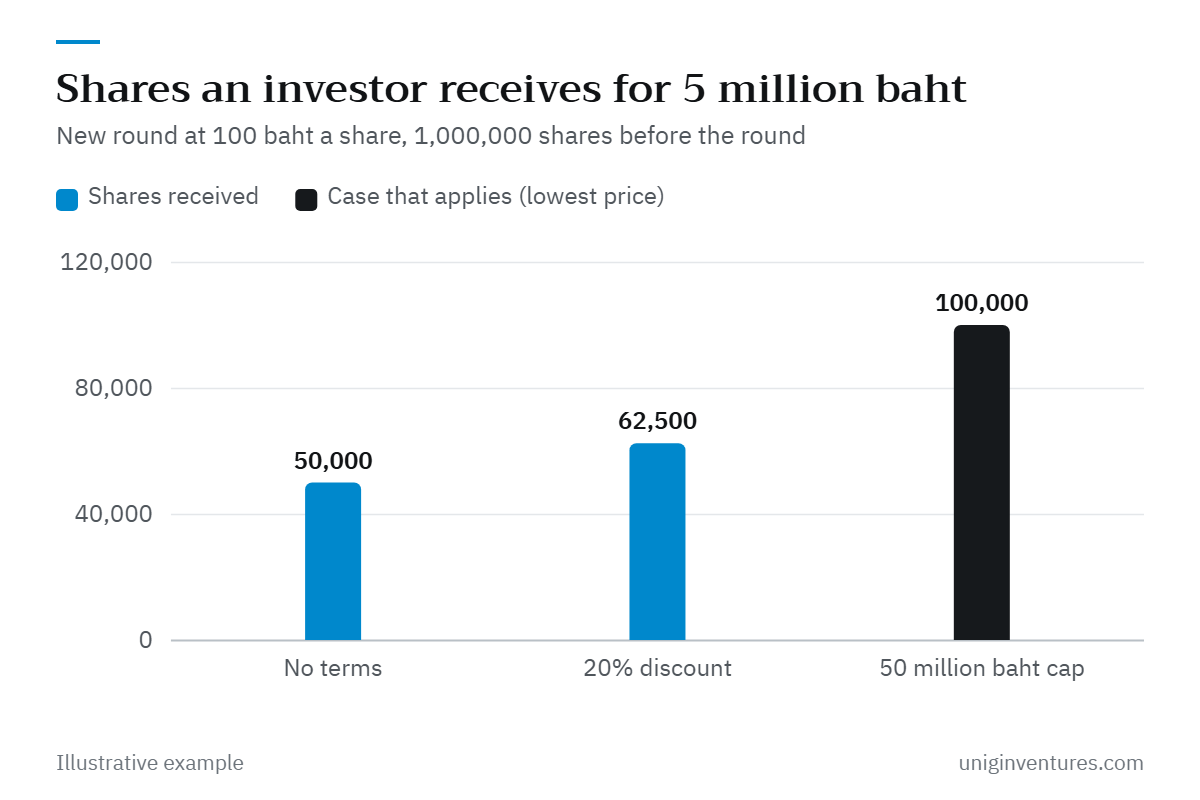Viewport: 1200px width, 800px height.
Task: Select the black 50 million baht cap bar
Action: 982,483
